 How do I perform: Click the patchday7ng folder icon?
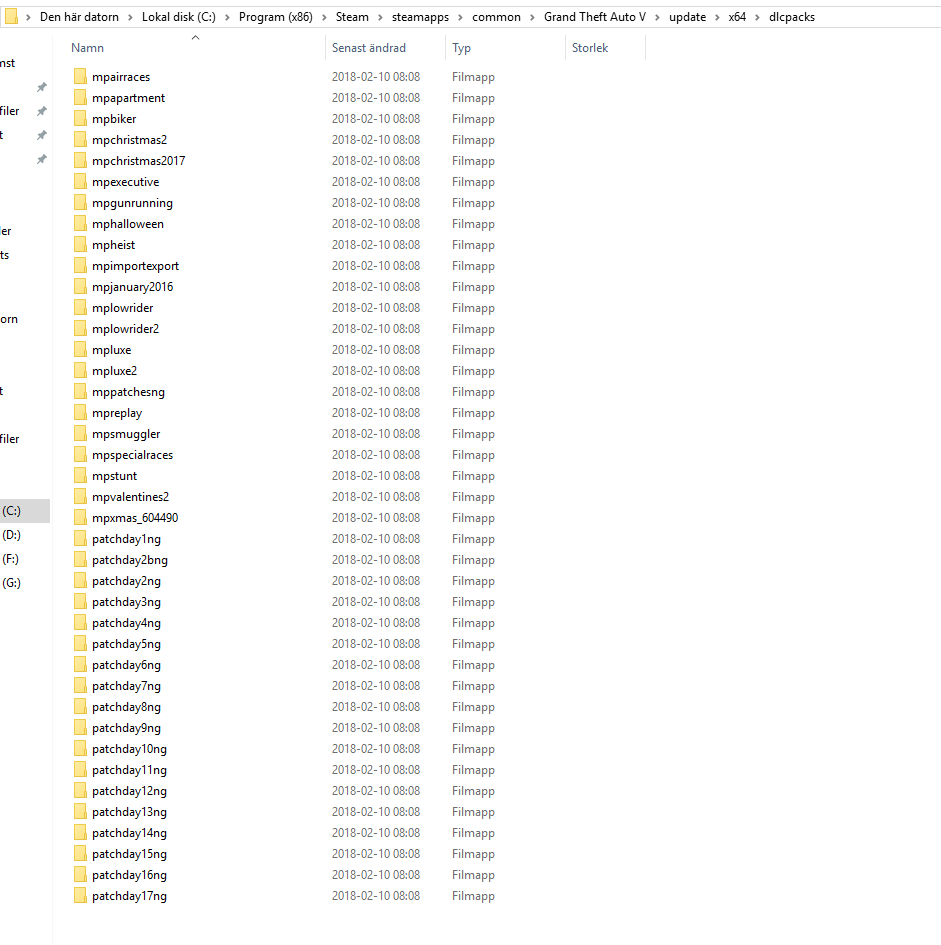pyautogui.click(x=80, y=685)
